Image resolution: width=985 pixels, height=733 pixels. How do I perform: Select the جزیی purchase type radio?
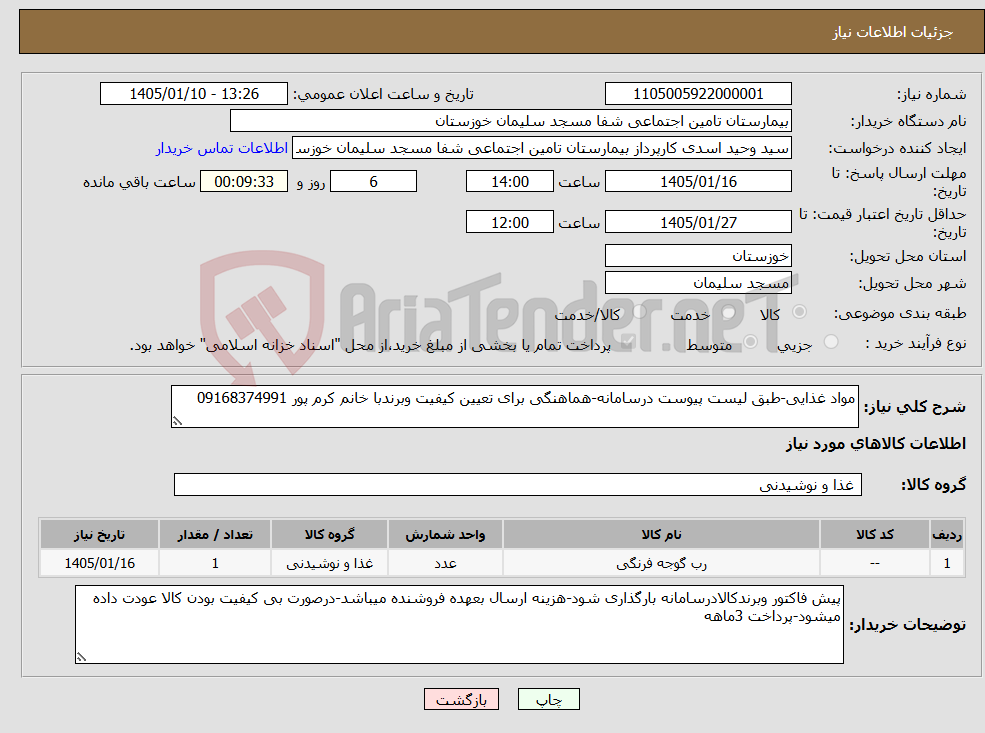(831, 342)
